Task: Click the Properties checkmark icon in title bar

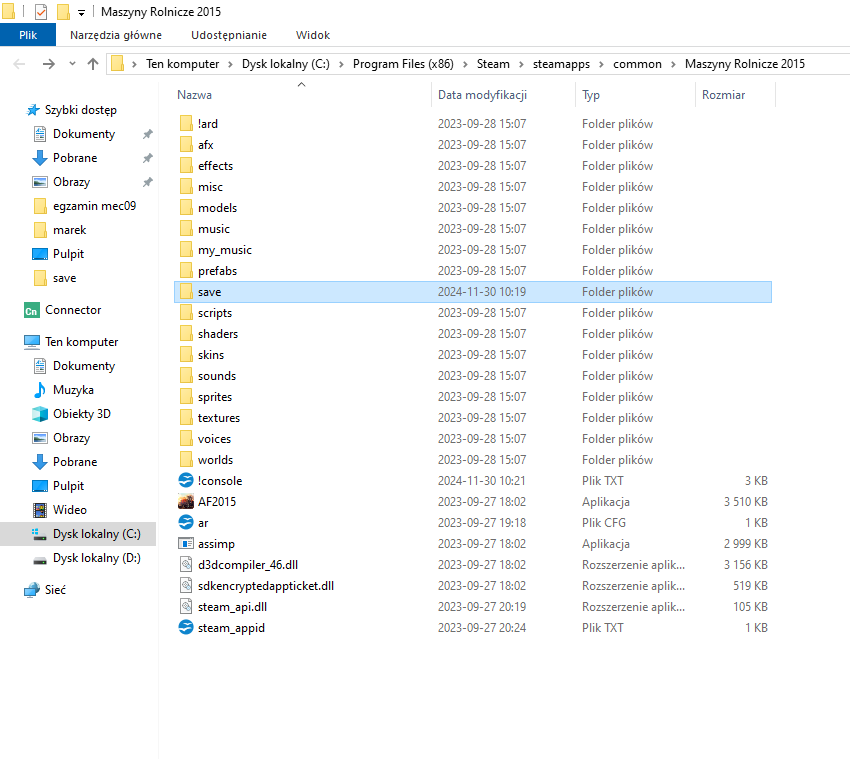Action: [x=41, y=11]
